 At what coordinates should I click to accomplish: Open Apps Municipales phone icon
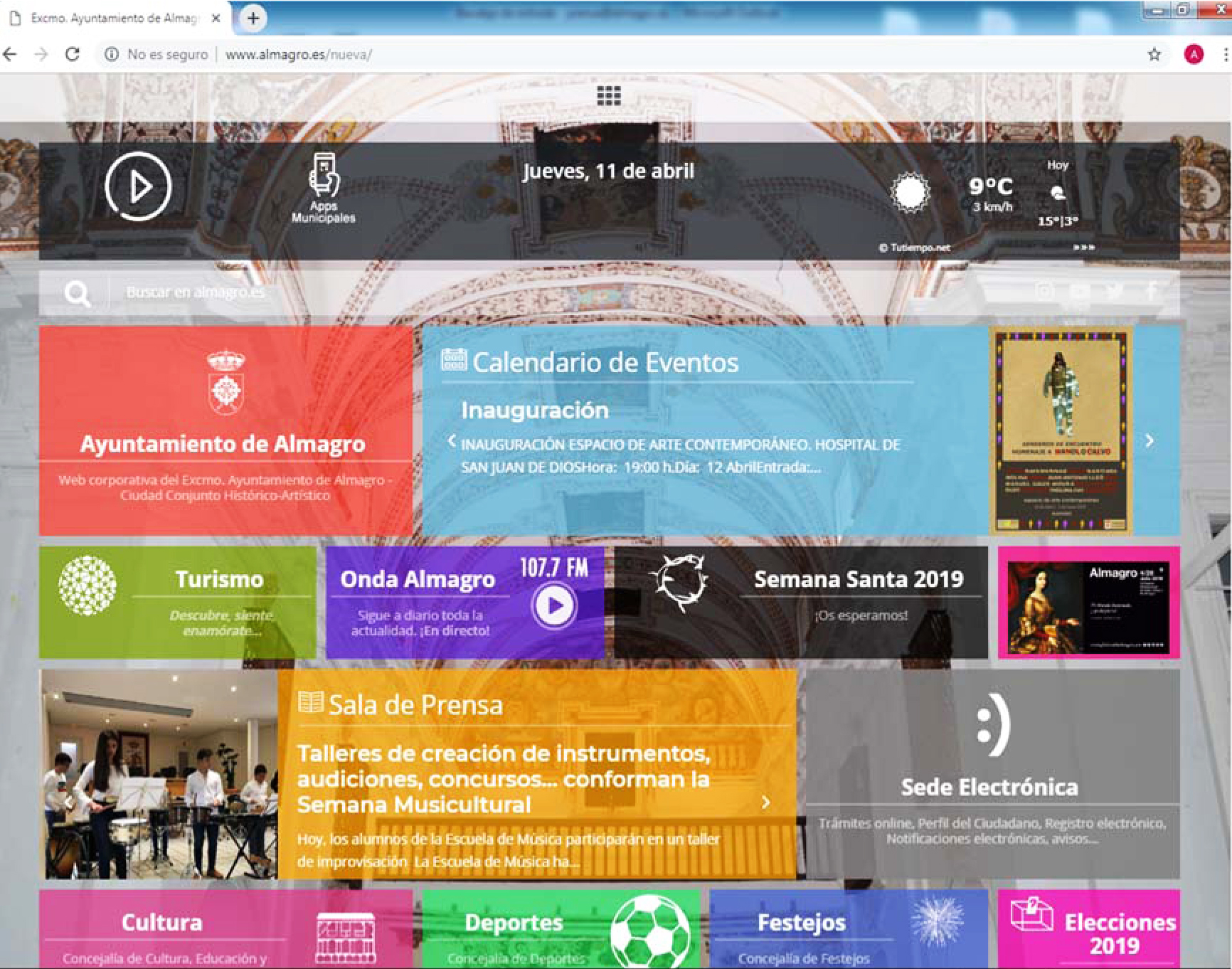(324, 175)
